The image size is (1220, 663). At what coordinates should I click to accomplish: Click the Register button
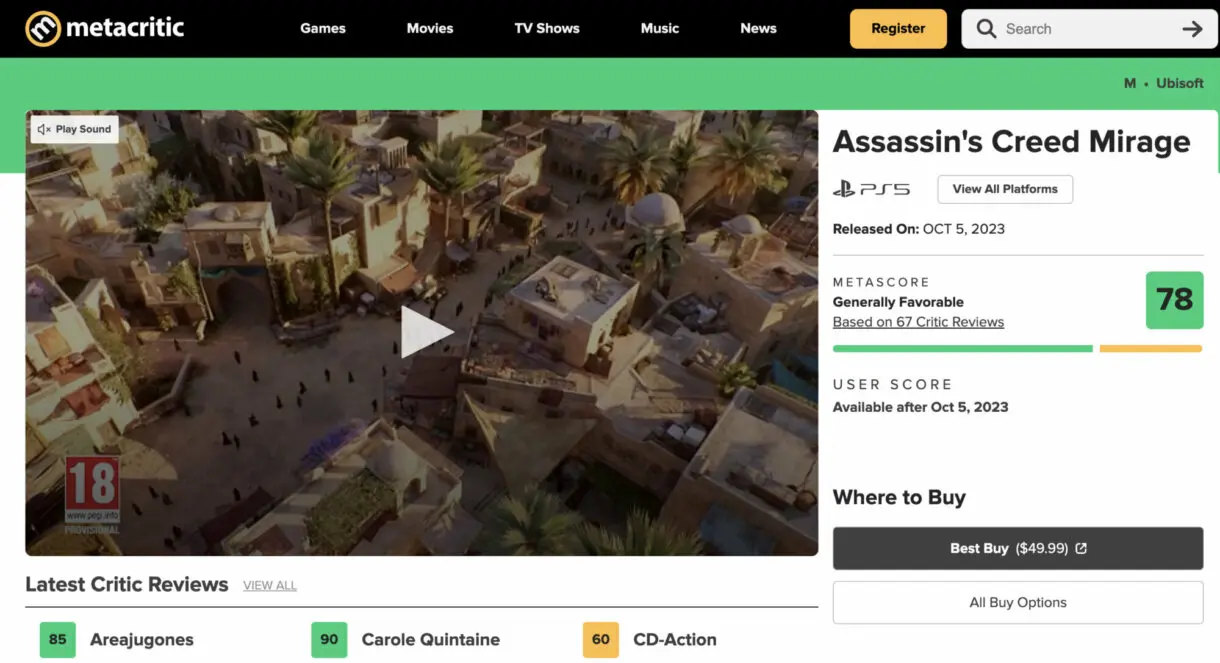[898, 29]
